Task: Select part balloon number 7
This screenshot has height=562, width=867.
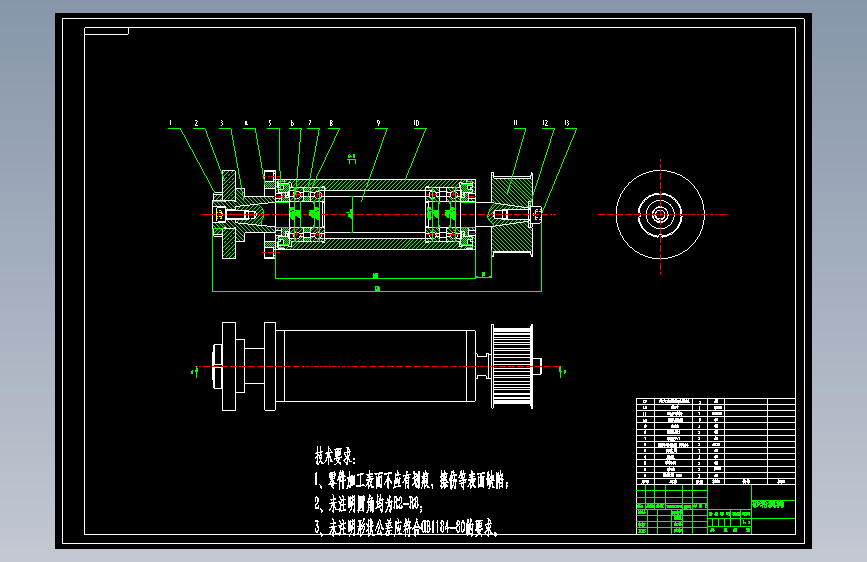Action: coord(310,123)
